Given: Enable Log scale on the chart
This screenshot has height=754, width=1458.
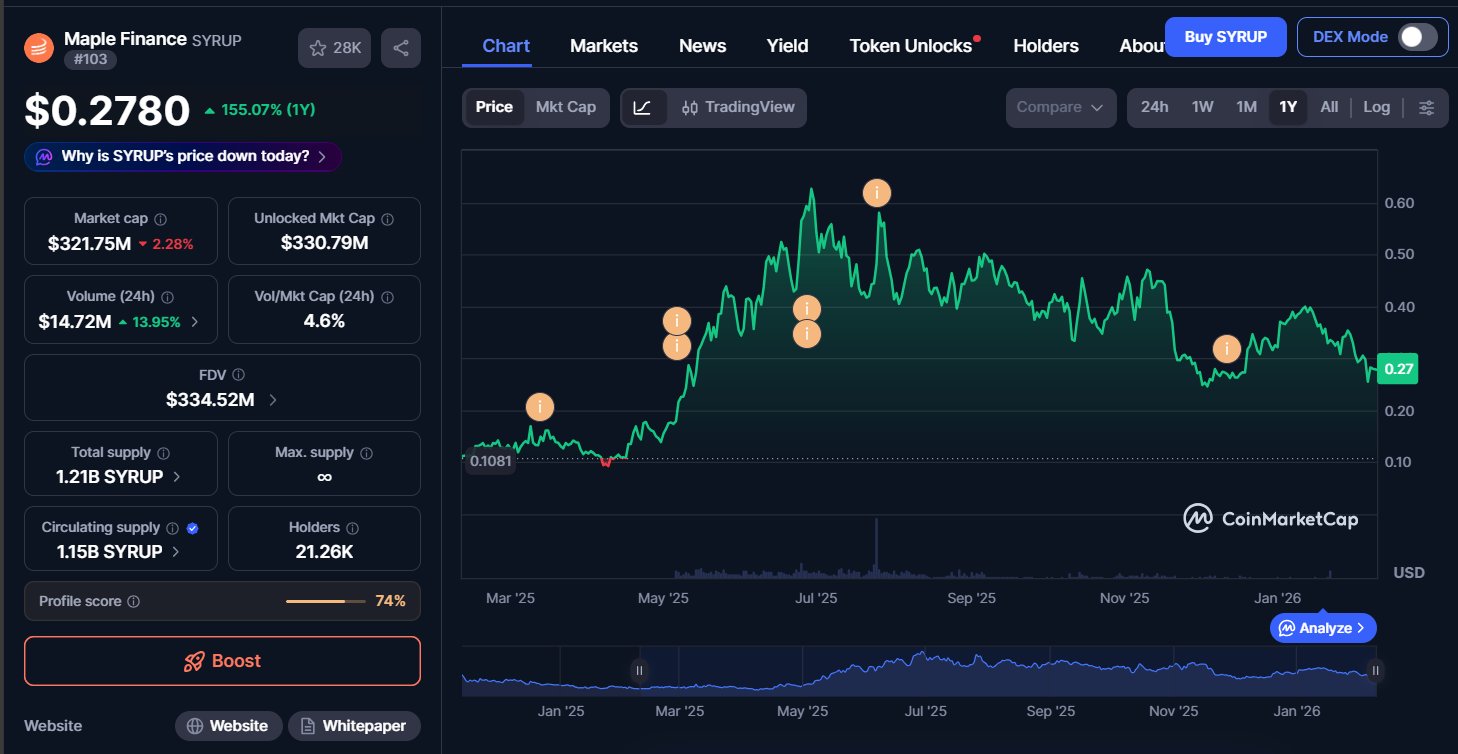Looking at the screenshot, I should [1376, 108].
